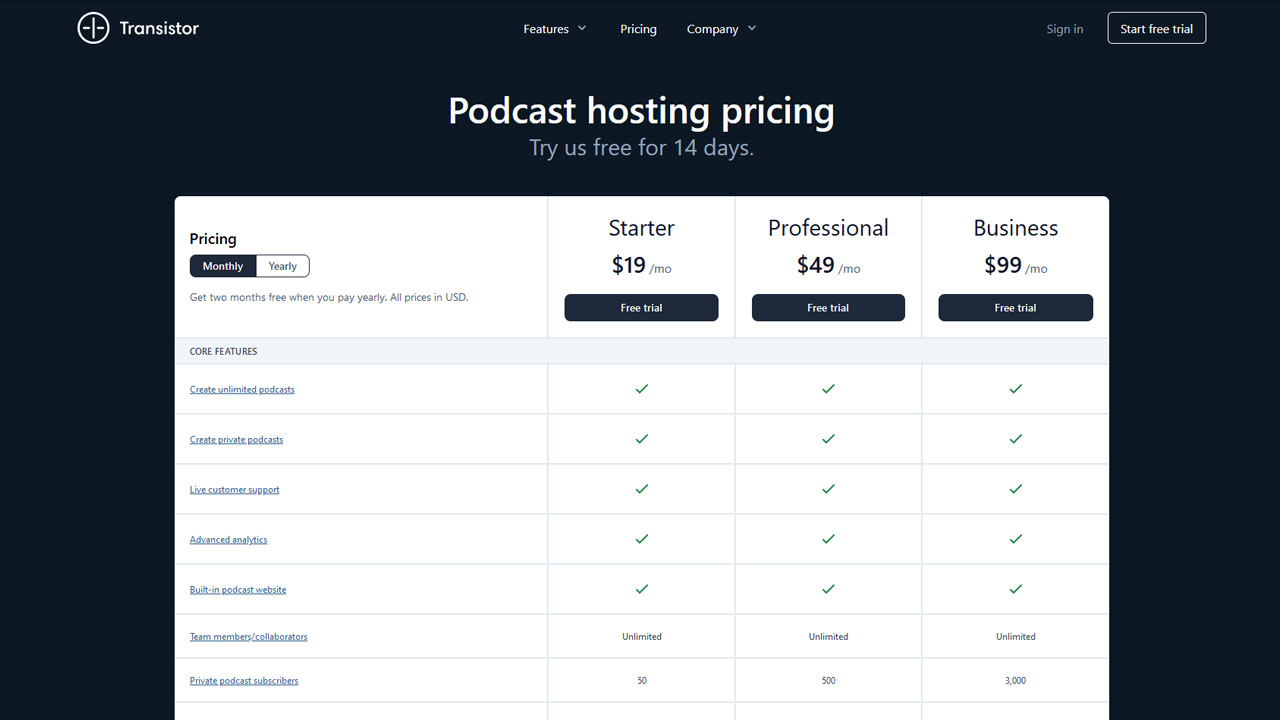1280x720 pixels.
Task: Click the Sign in link
Action: point(1065,29)
